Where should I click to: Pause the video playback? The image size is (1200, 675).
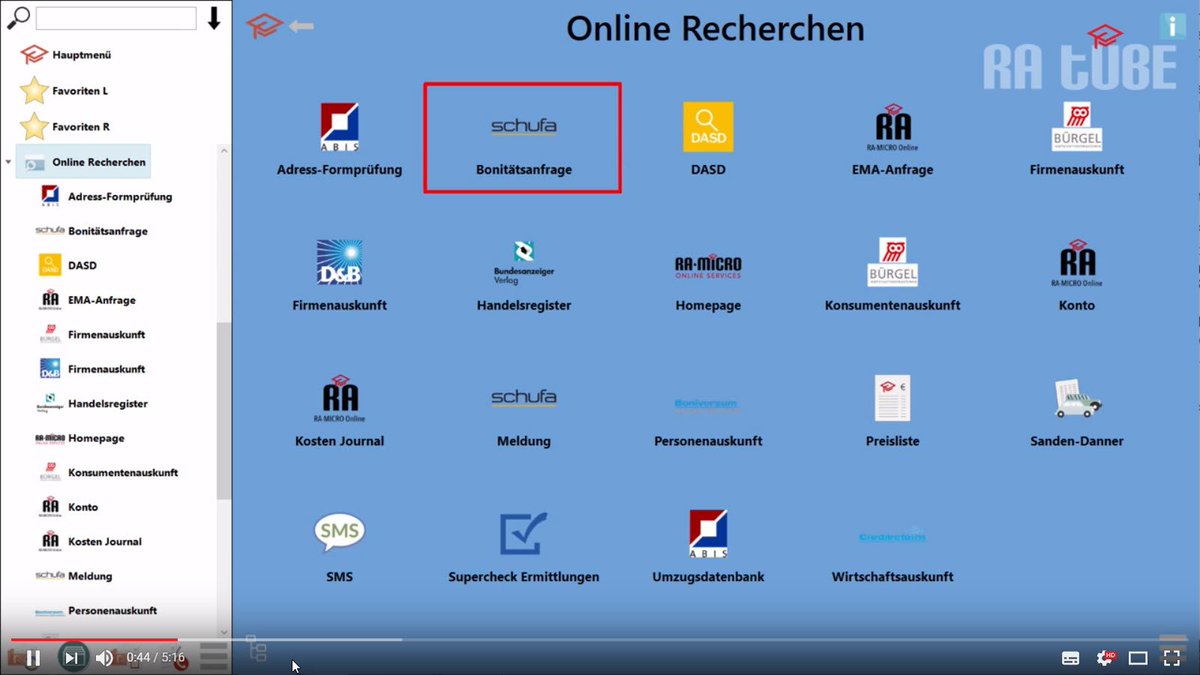coord(33,658)
